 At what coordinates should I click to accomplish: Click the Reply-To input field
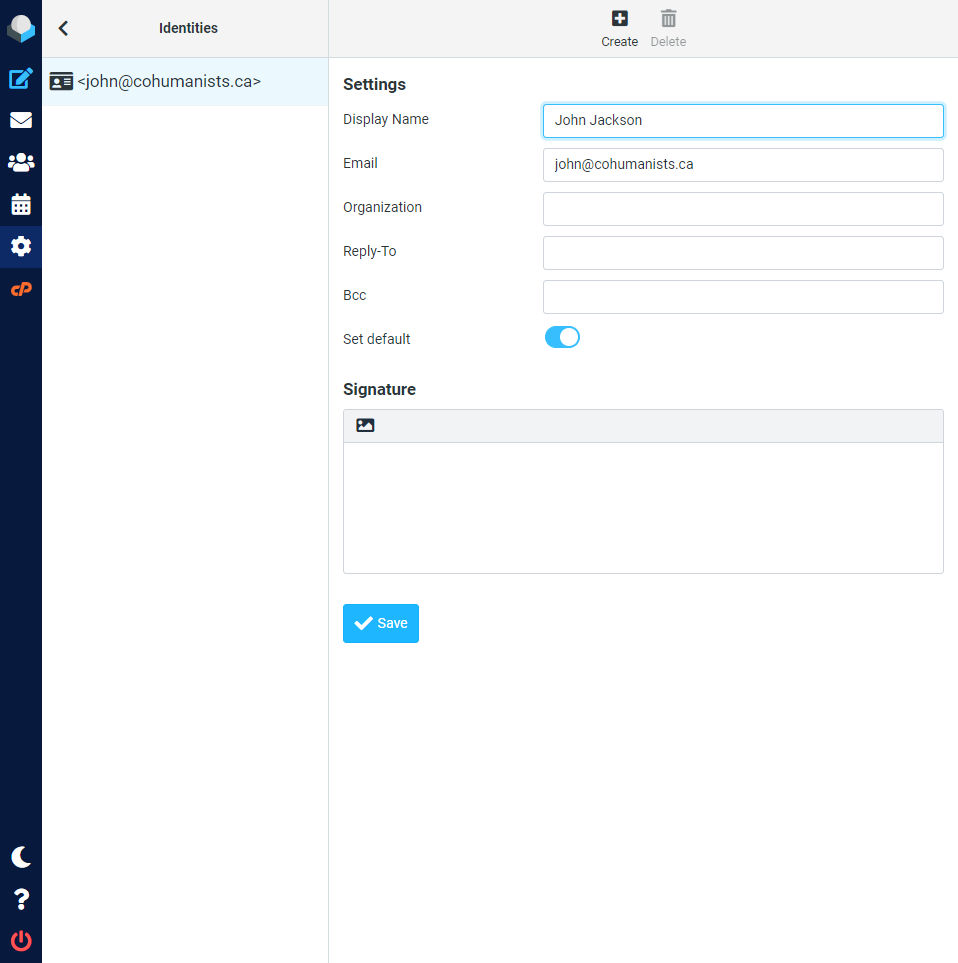tap(743, 253)
